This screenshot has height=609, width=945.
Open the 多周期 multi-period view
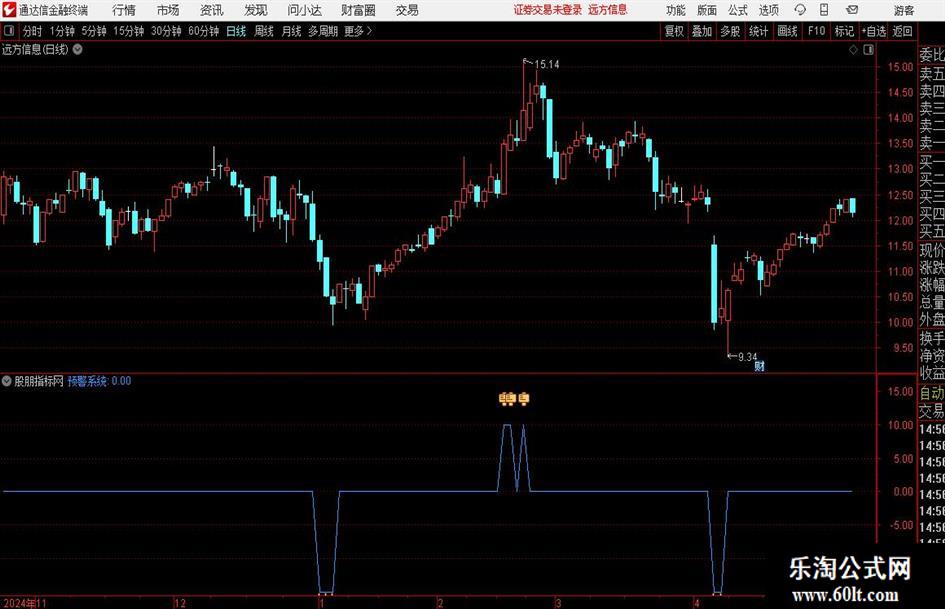[323, 31]
